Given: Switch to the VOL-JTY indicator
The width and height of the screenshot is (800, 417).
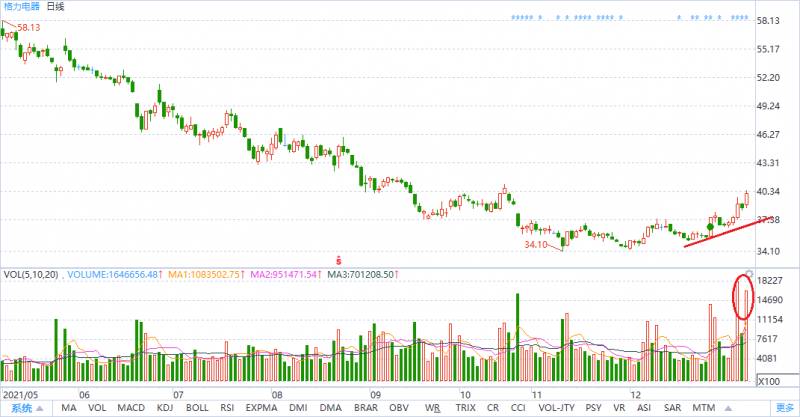Looking at the screenshot, I should (556, 408).
